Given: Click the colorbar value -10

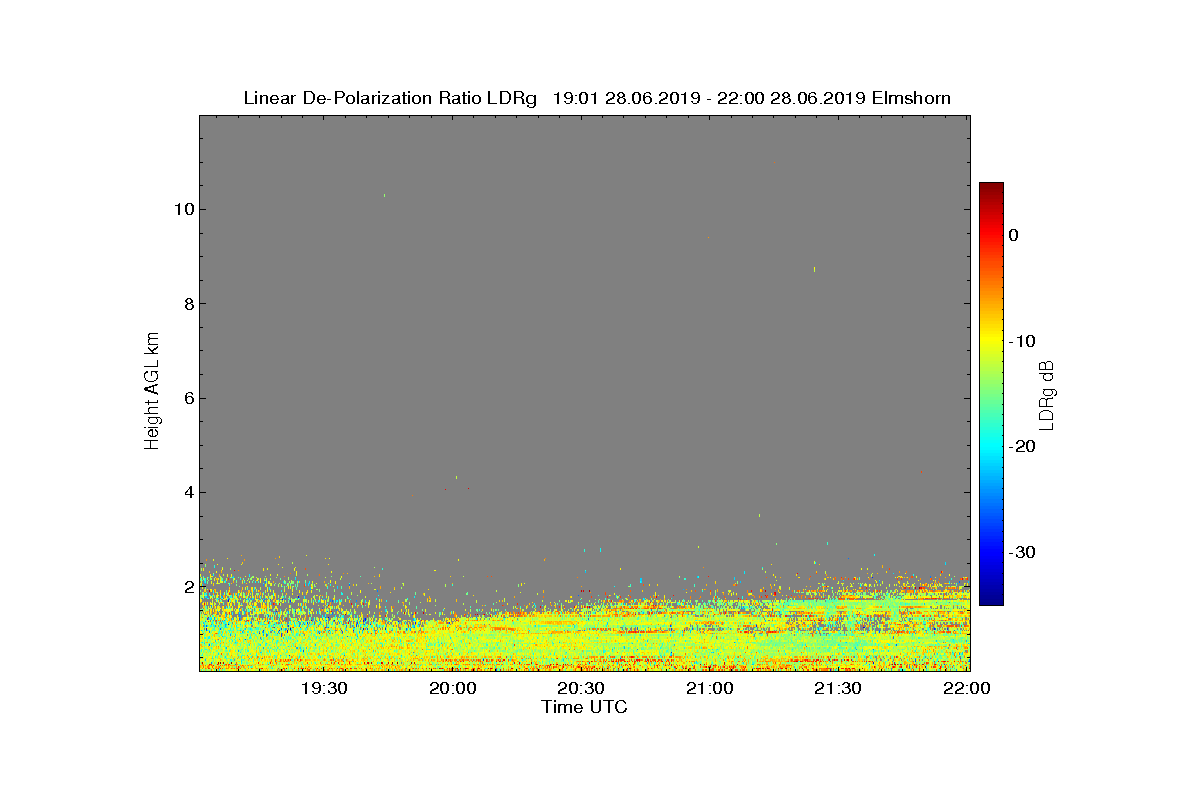Looking at the screenshot, I should pos(1021,341).
